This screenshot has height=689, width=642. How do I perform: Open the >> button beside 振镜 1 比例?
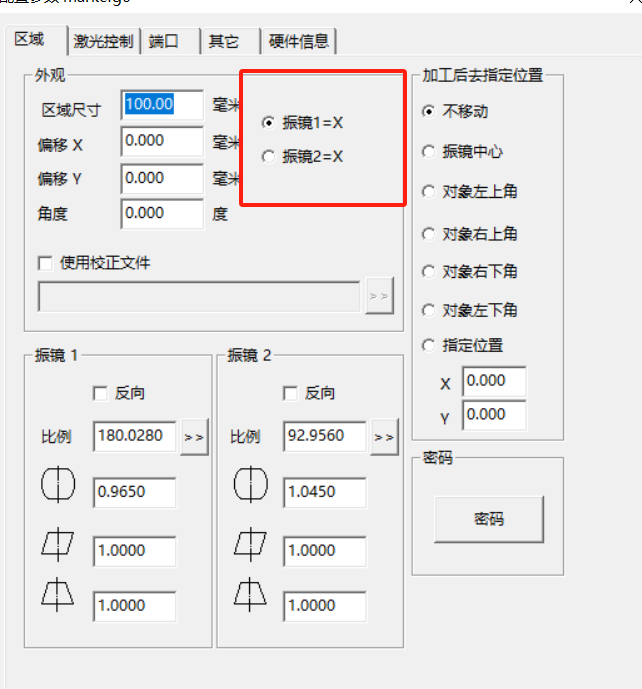click(x=194, y=437)
